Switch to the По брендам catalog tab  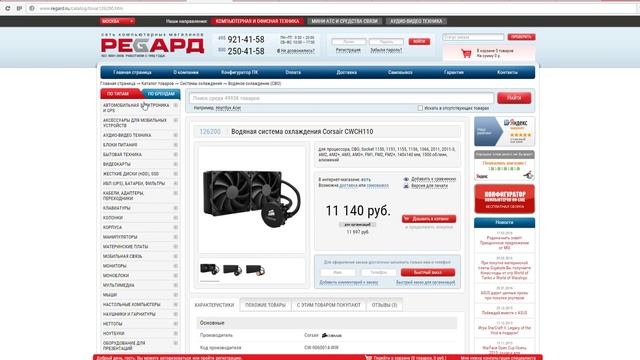point(161,94)
